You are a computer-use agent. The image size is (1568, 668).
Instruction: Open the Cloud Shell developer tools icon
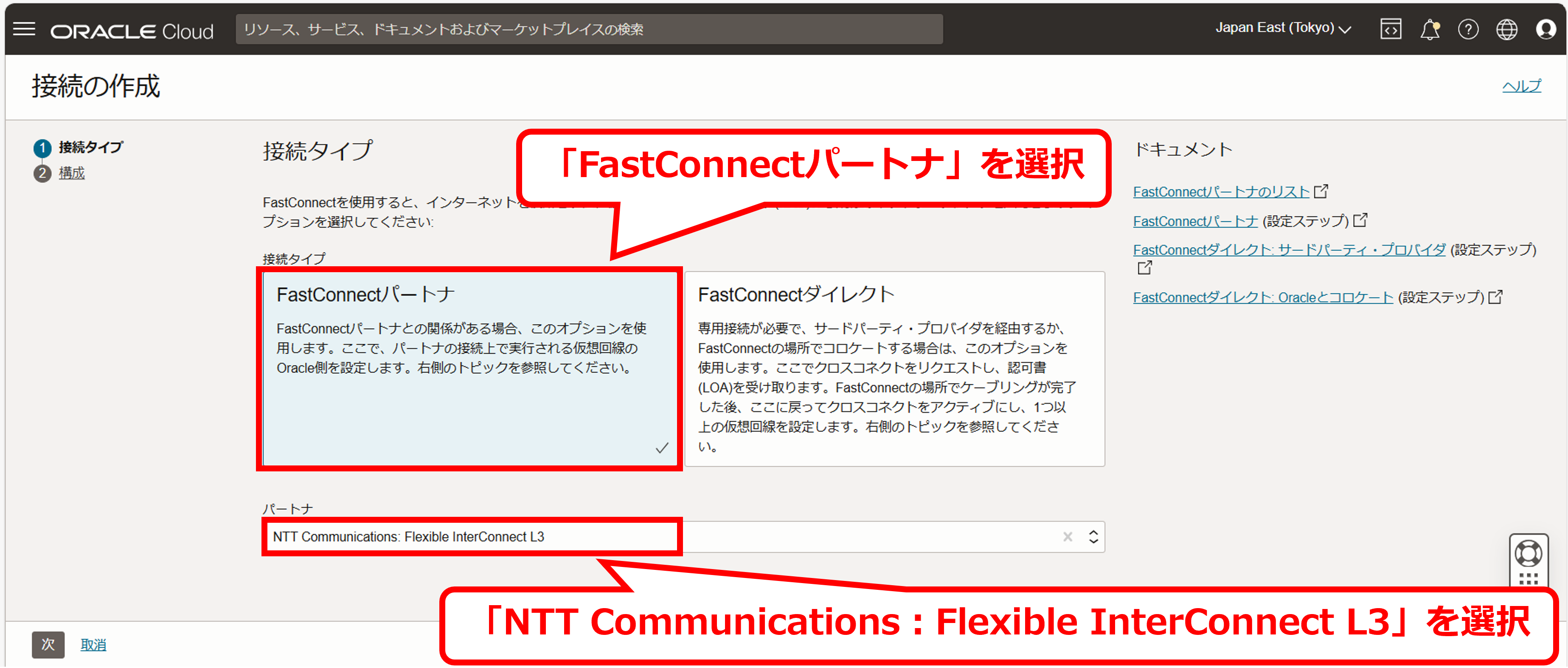[x=1391, y=28]
